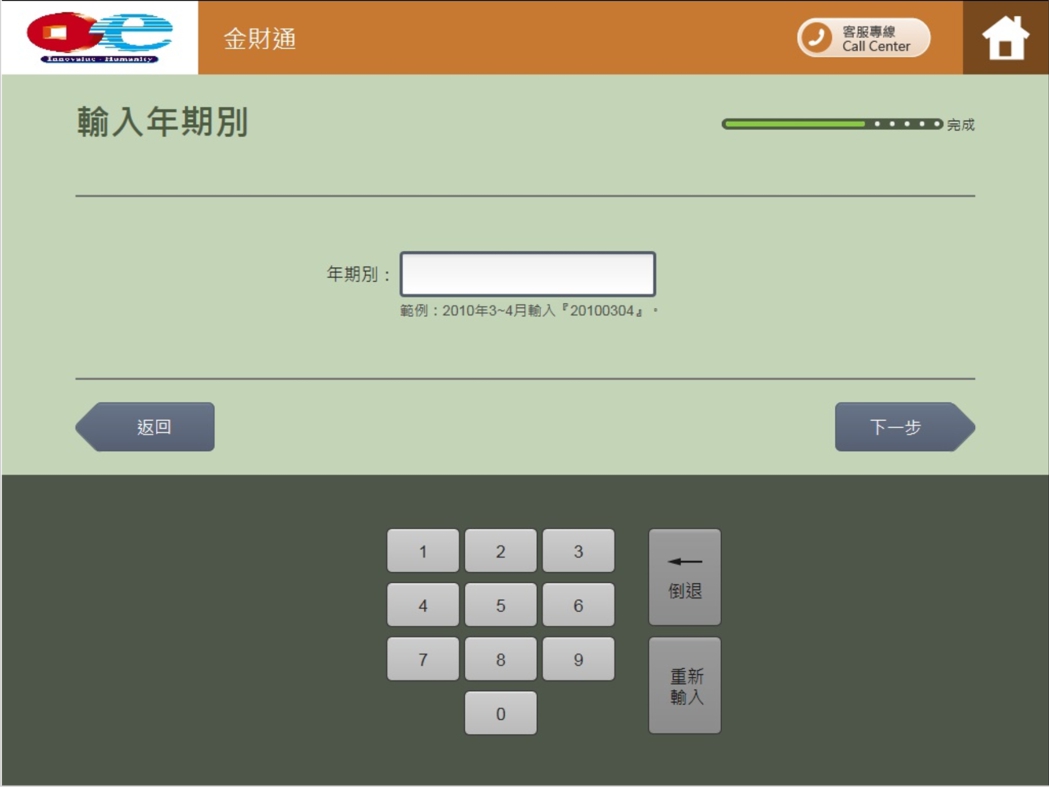The image size is (1049, 787).
Task: Click the 年期別 input box
Action: [x=527, y=272]
